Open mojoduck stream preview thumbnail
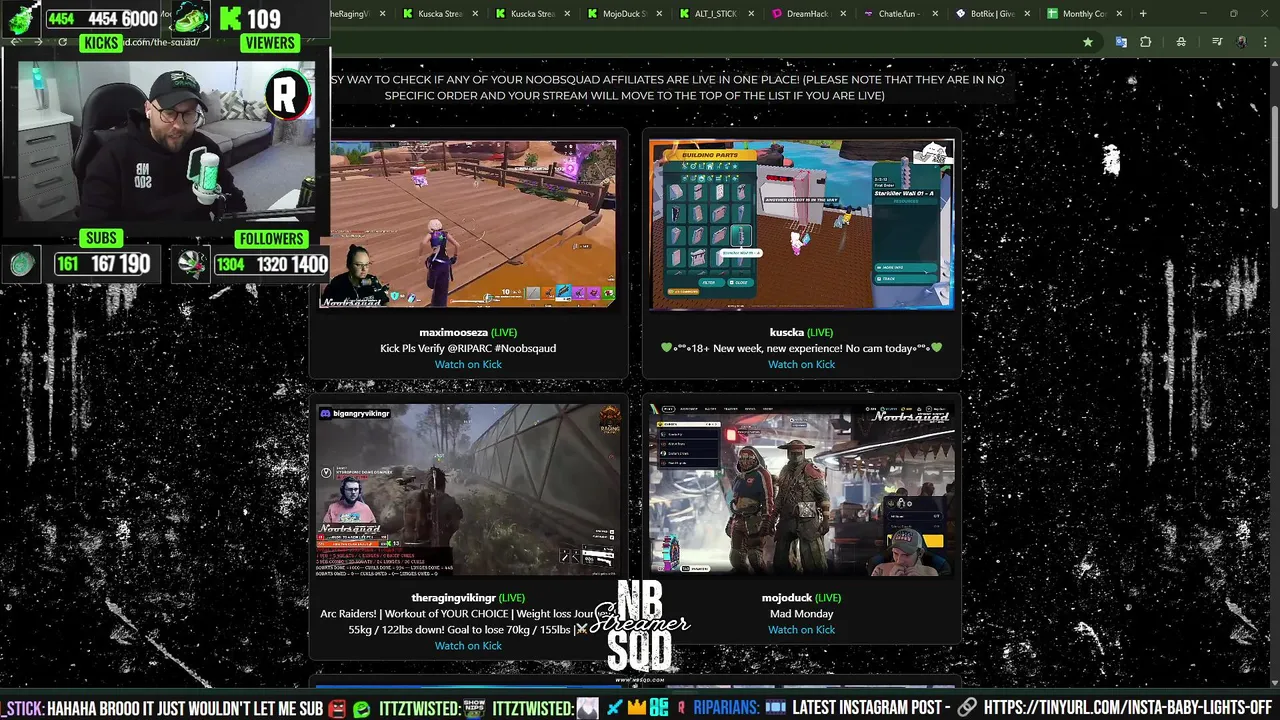Viewport: 1280px width, 720px height. [x=801, y=490]
